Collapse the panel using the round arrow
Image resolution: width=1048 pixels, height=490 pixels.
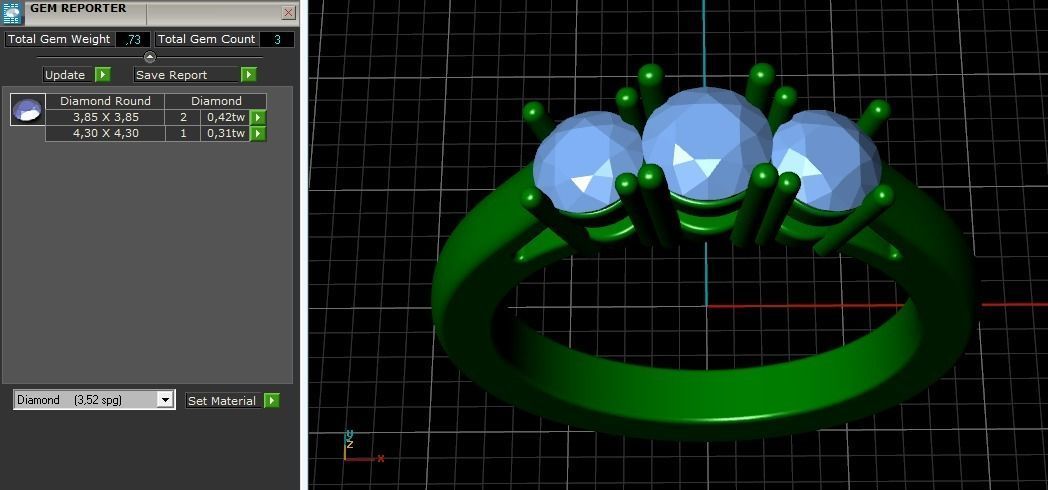pos(150,57)
